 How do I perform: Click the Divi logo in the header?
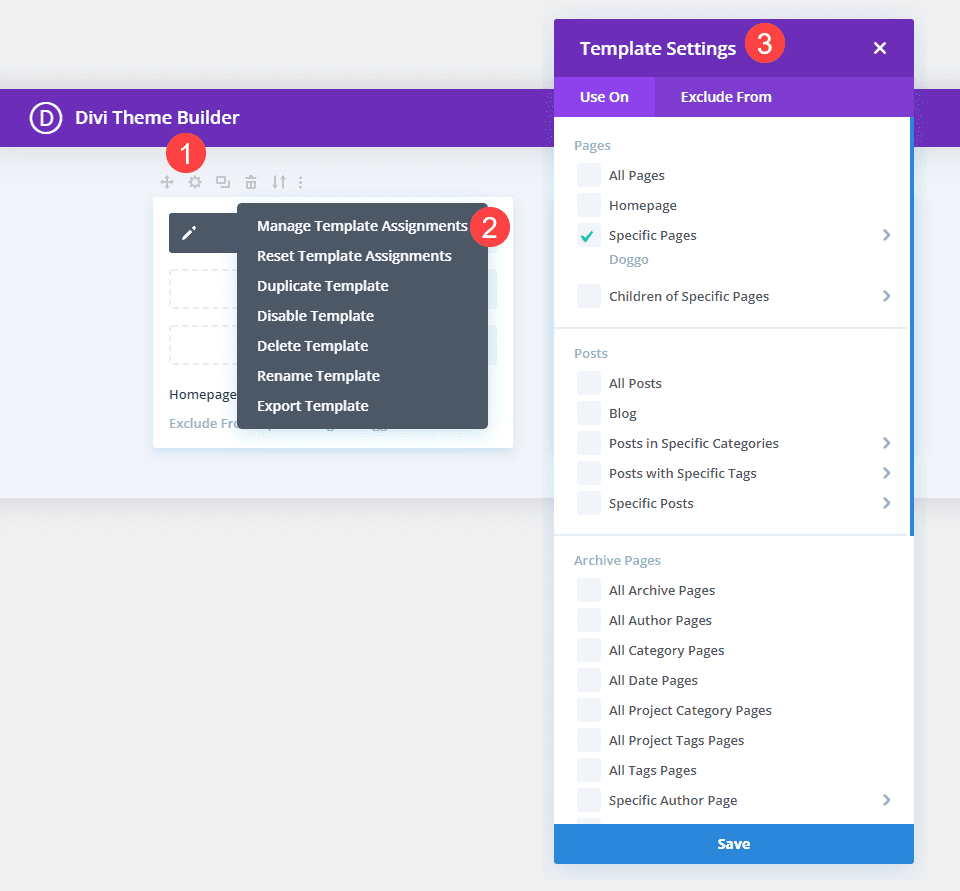46,117
